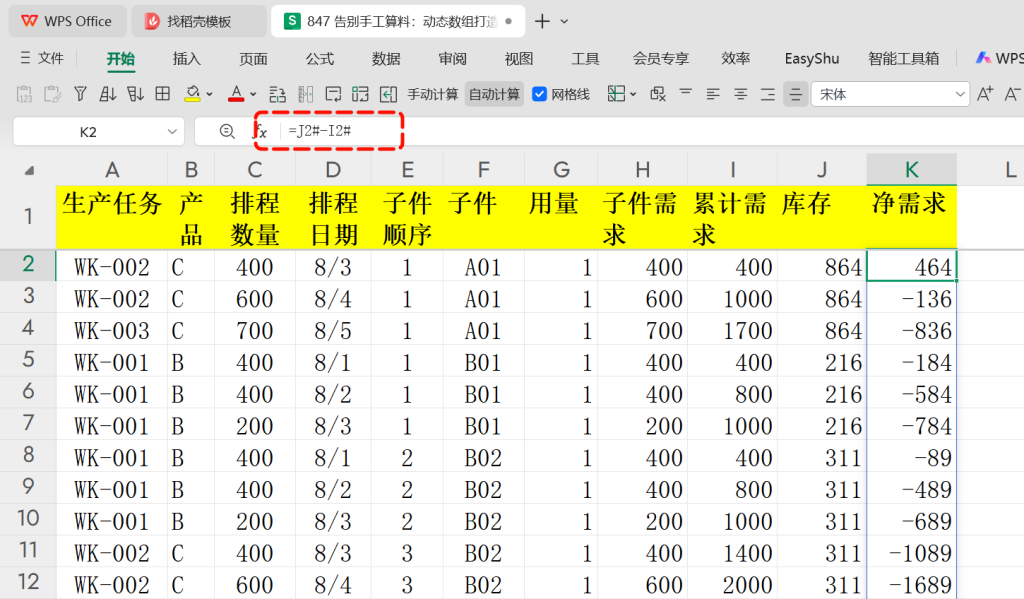Select the 数据 ribbon tab
The image size is (1024, 599).
coord(386,59)
